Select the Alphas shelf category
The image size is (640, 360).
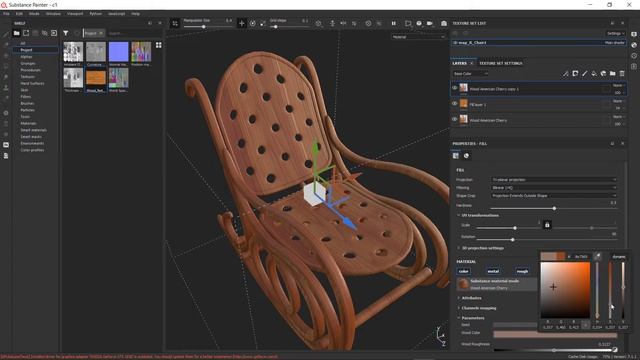[x=26, y=57]
